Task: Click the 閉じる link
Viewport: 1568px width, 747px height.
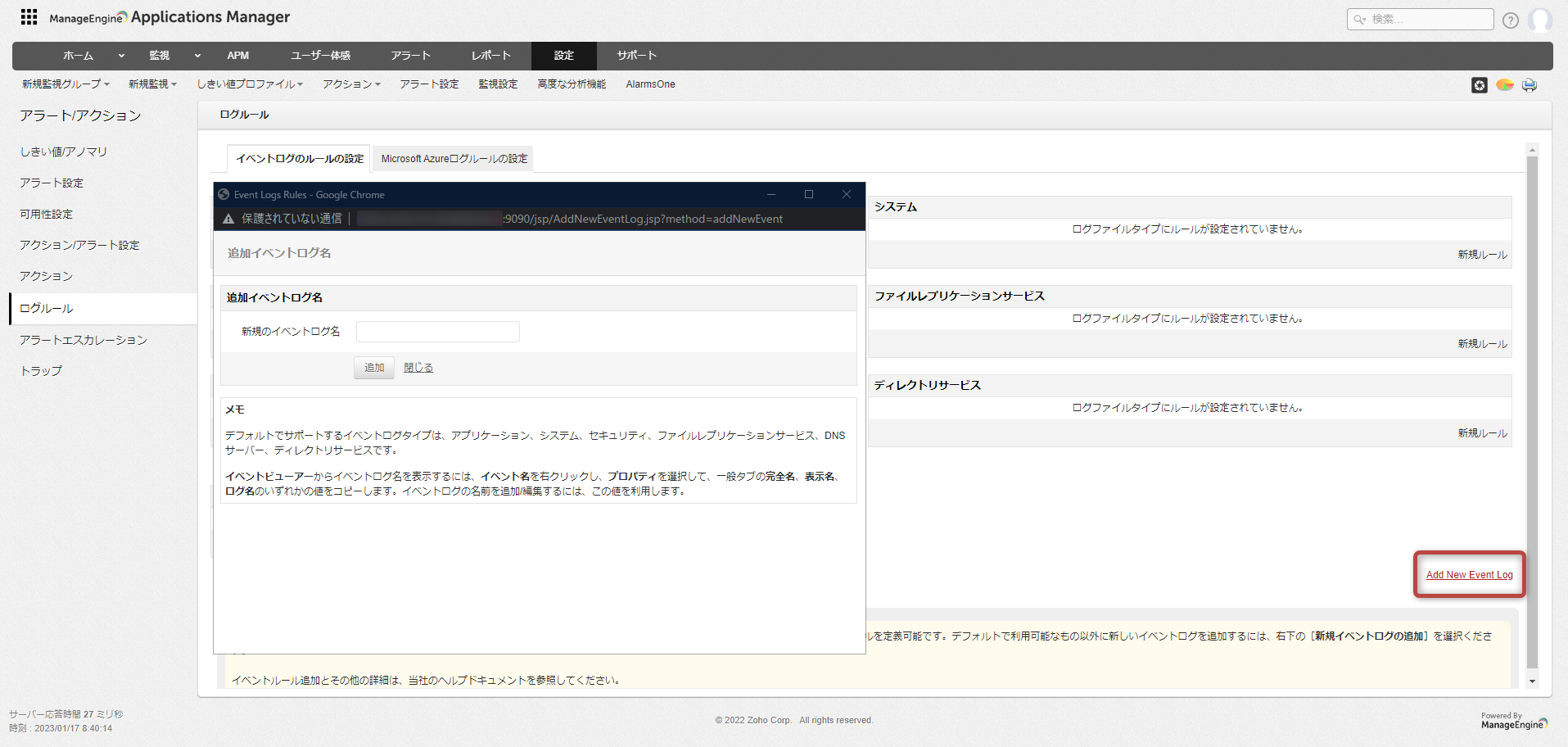Action: pyautogui.click(x=418, y=368)
